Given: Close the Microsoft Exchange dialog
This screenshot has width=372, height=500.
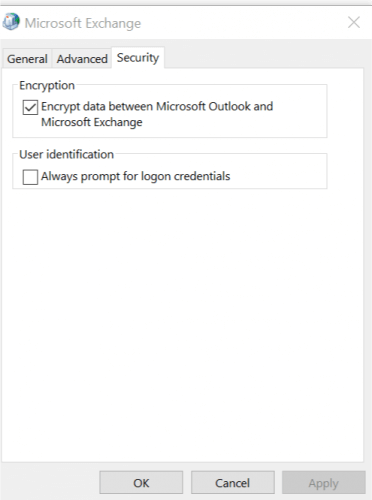Looking at the screenshot, I should point(354,23).
